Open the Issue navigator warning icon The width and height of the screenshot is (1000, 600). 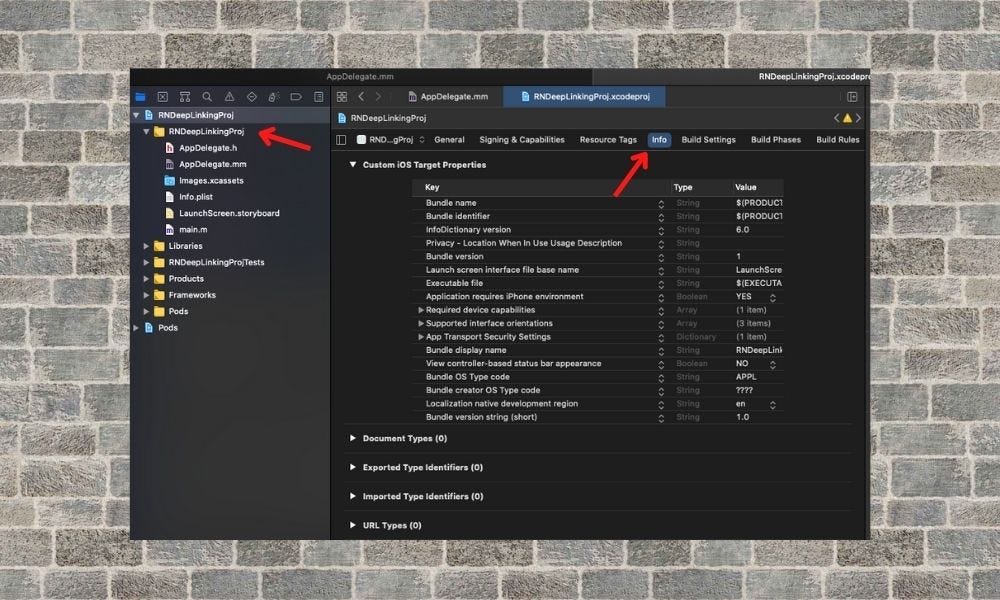tap(230, 97)
